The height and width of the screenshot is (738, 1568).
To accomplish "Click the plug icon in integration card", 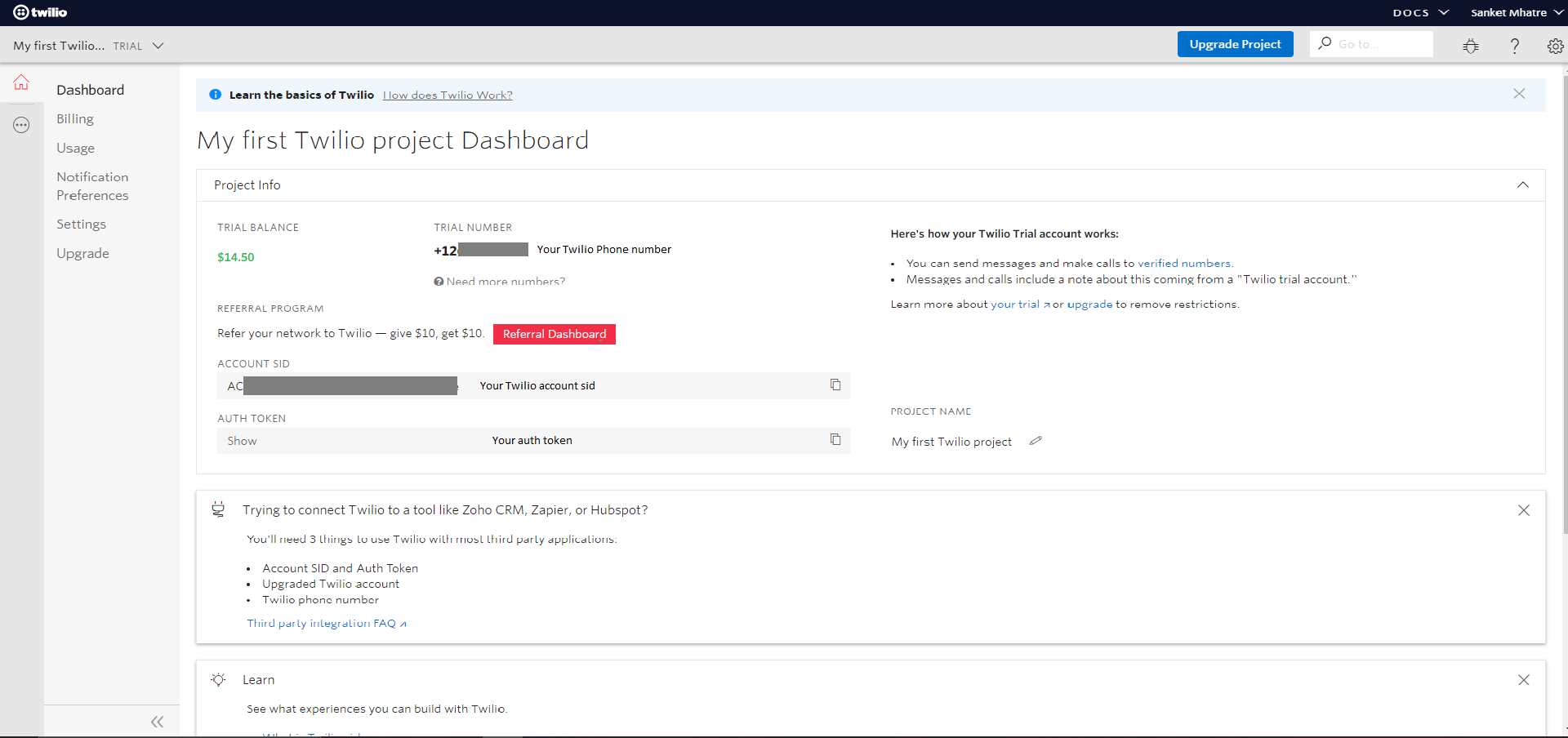I will (218, 509).
